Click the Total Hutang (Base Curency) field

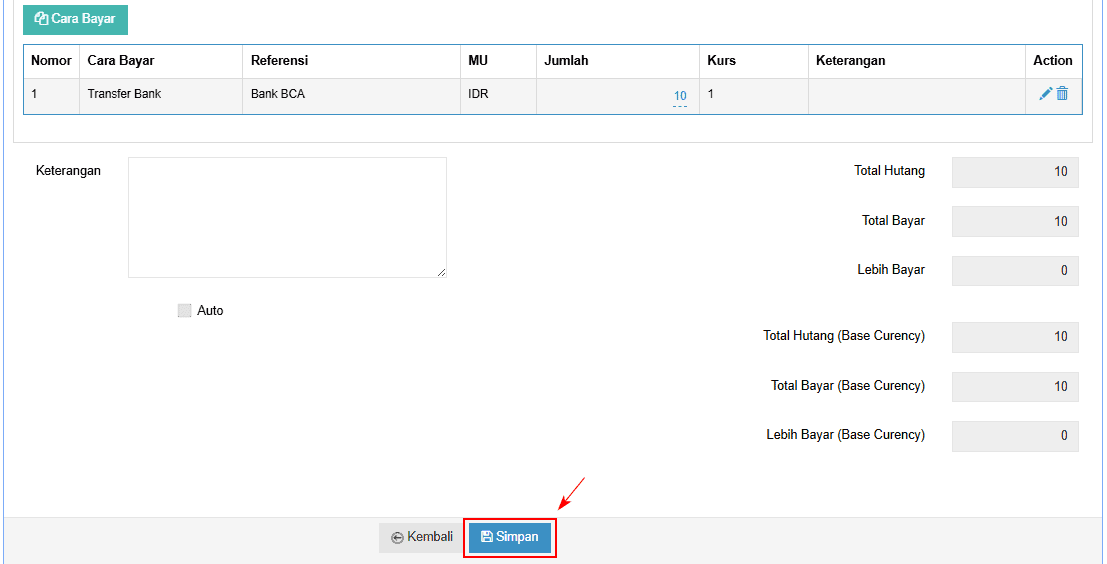click(1015, 337)
